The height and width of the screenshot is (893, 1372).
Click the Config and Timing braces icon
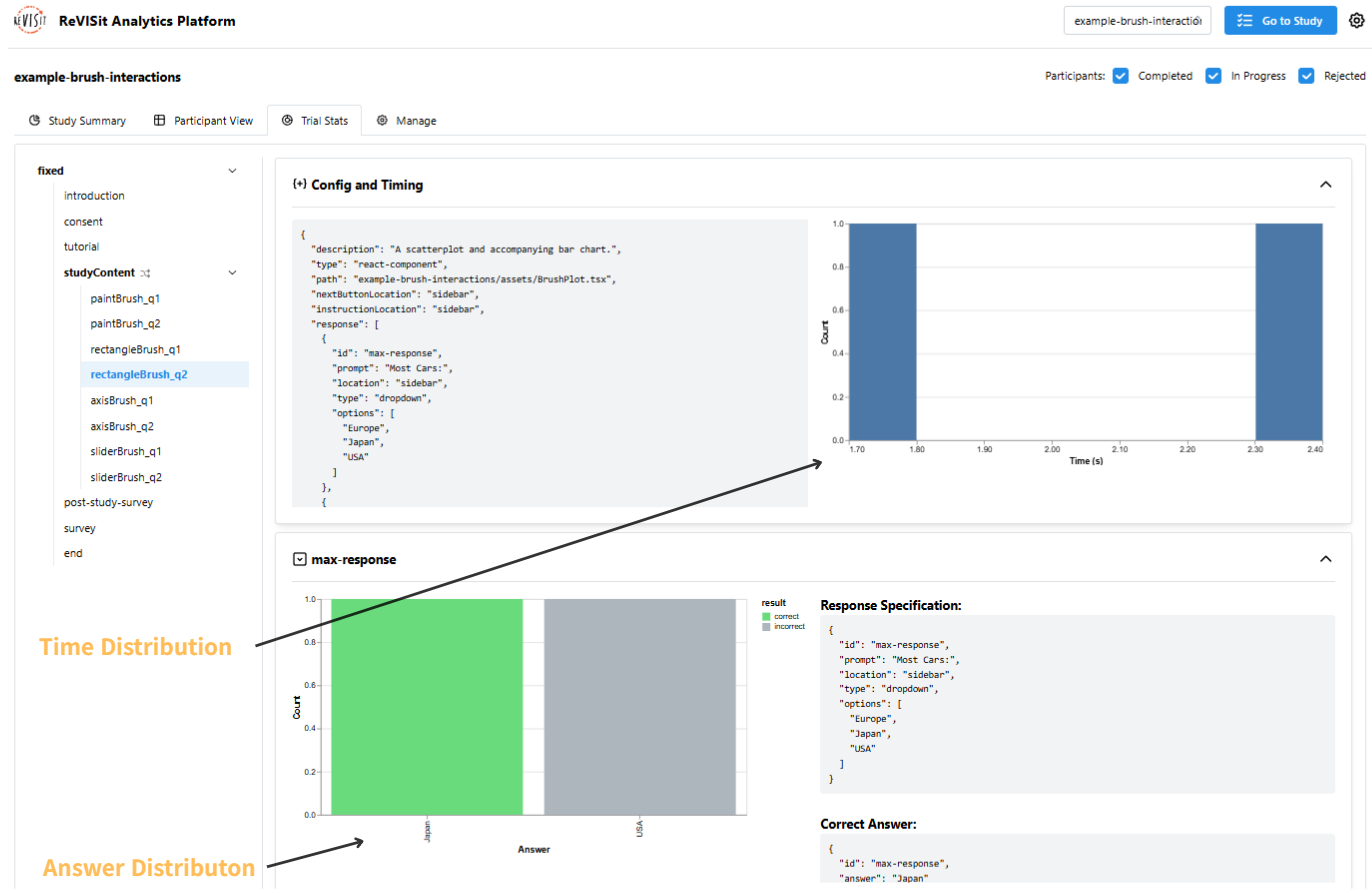tap(299, 184)
